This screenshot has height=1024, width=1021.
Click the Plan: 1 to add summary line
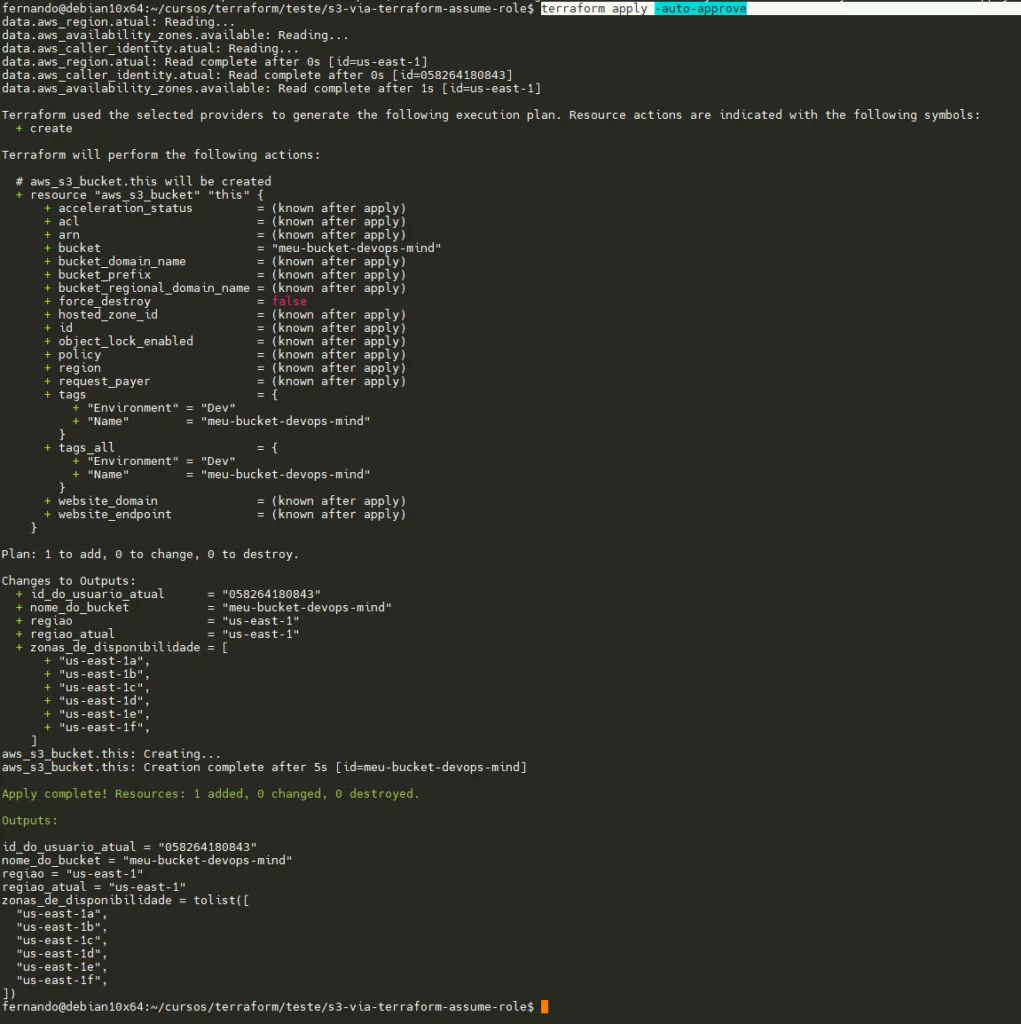pos(150,554)
